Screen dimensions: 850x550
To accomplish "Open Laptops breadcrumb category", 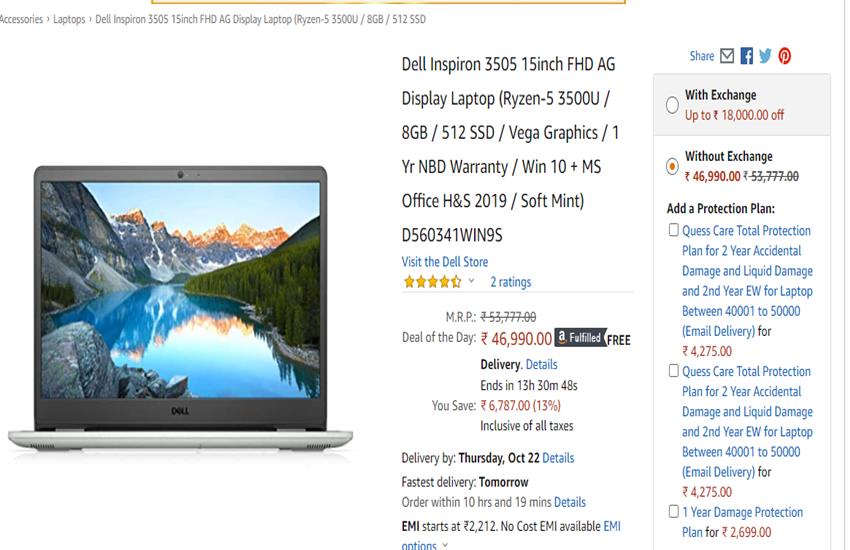I will [69, 19].
